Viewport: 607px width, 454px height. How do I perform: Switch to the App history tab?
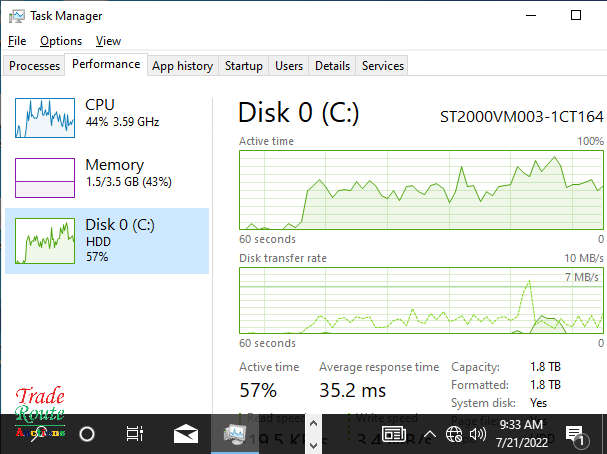pyautogui.click(x=182, y=66)
